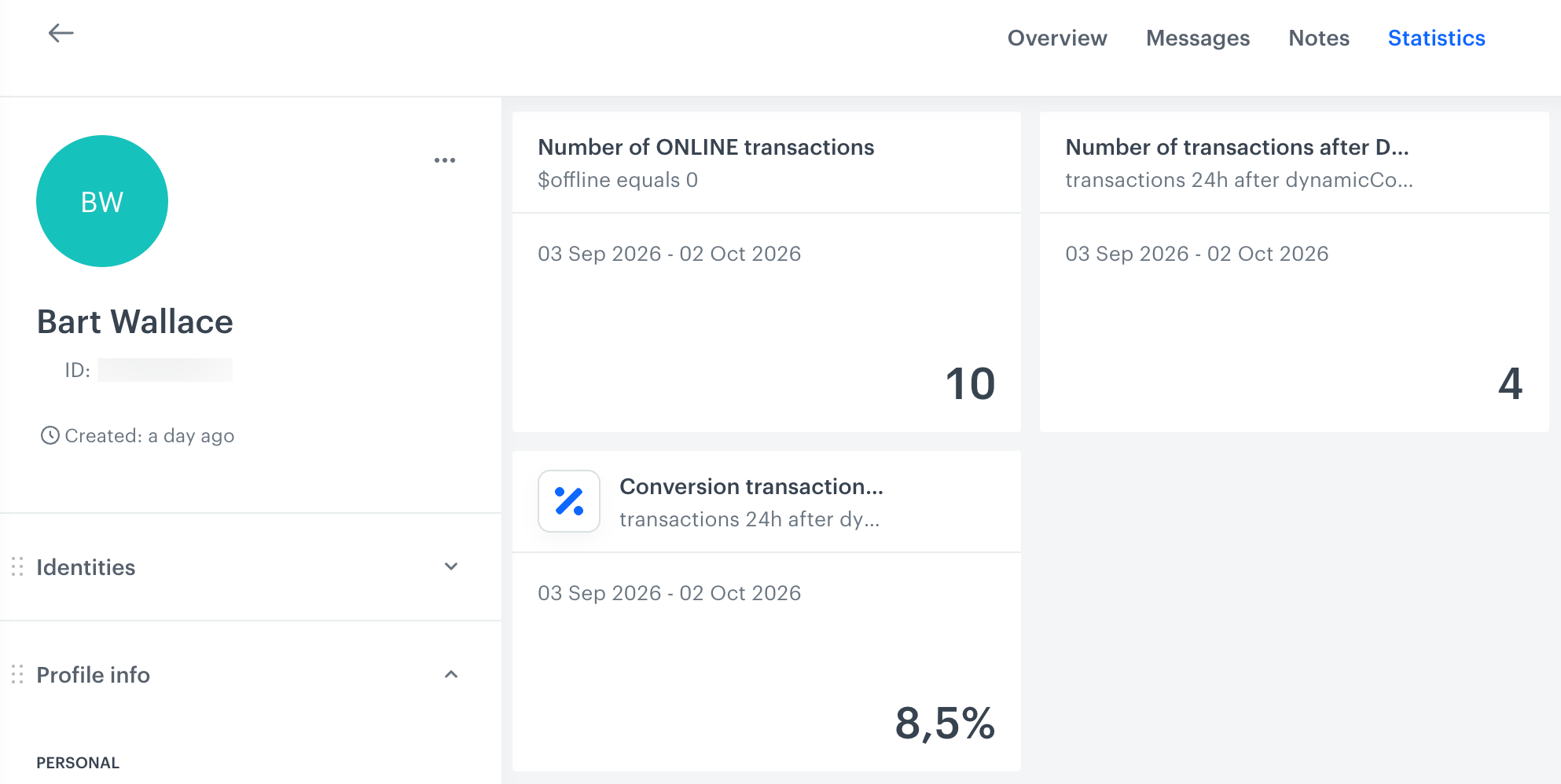The width and height of the screenshot is (1561, 784).
Task: Click 'Number of transactions after D...' title
Action: [x=1237, y=147]
